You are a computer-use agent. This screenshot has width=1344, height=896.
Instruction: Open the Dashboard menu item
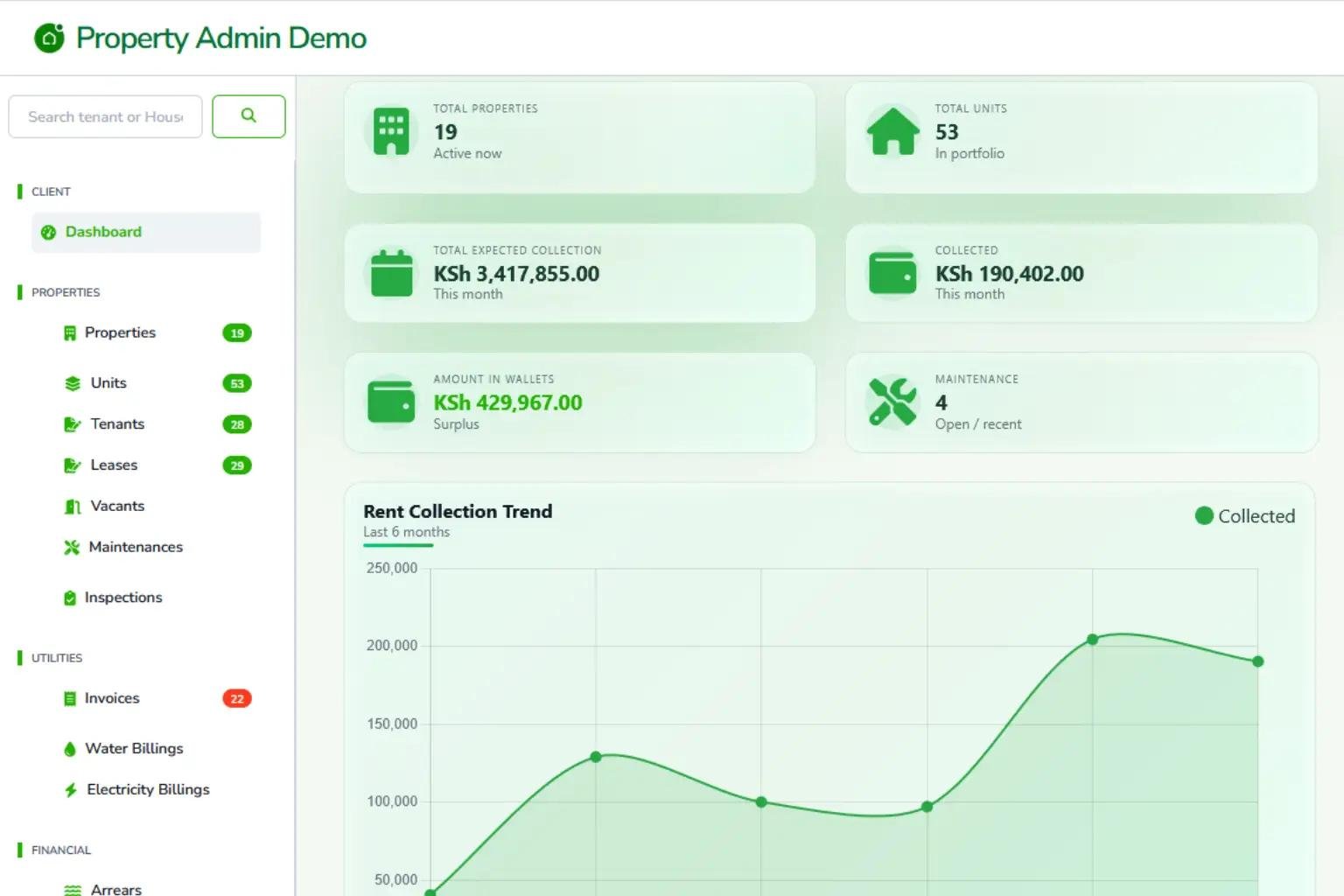[103, 232]
